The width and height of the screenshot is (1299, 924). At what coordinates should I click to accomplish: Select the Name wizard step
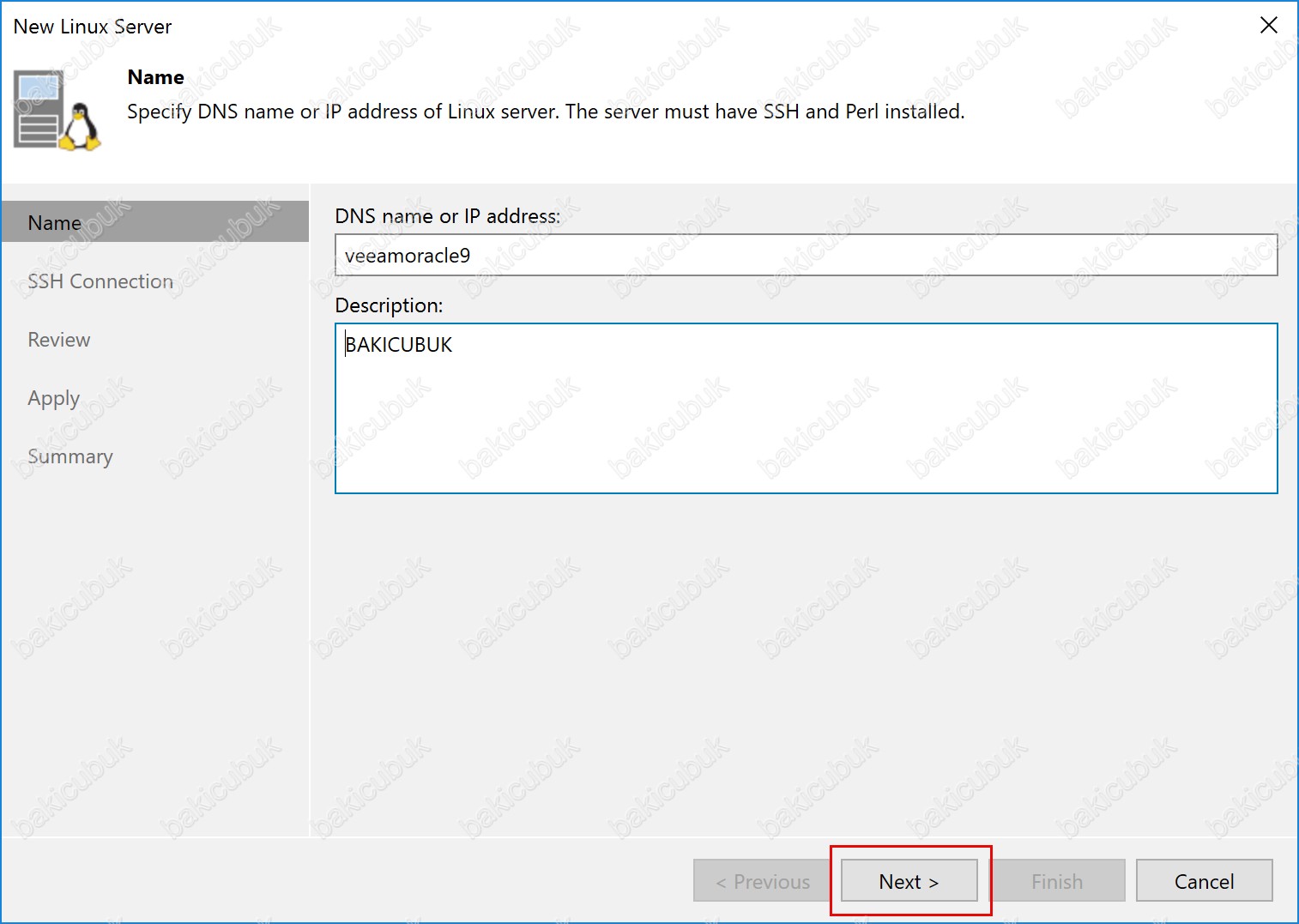click(x=155, y=222)
